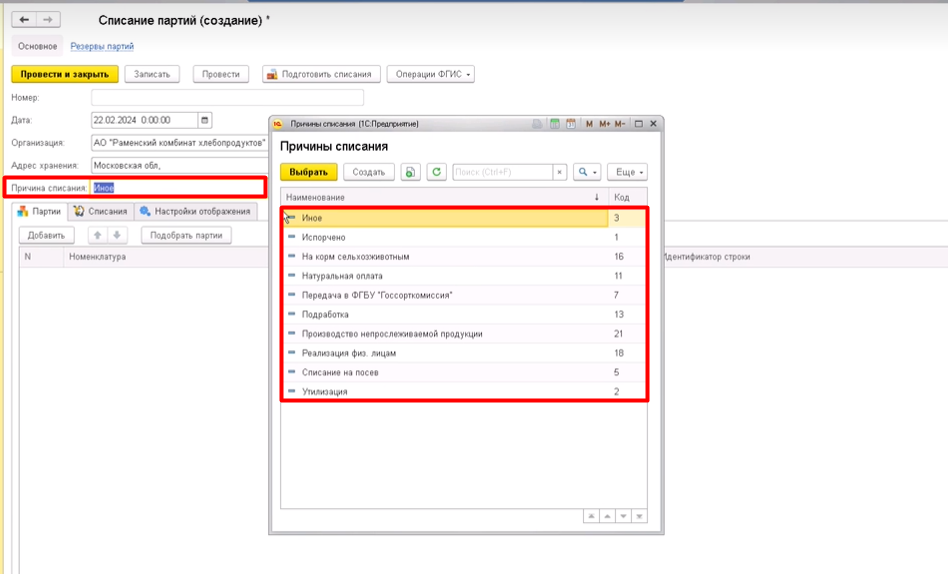Clear the search field with the x icon

coord(559,172)
